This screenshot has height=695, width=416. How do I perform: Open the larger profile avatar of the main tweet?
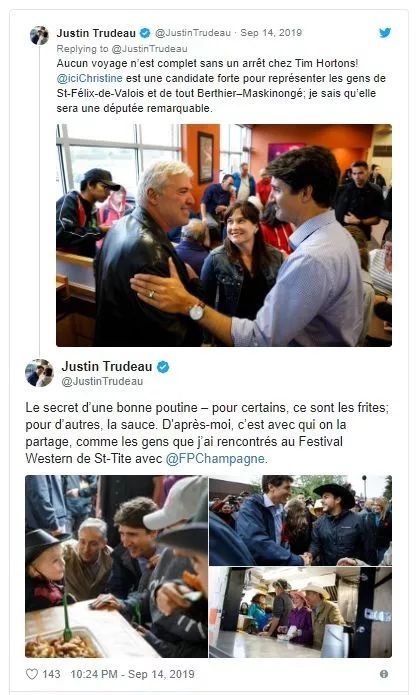click(39, 373)
